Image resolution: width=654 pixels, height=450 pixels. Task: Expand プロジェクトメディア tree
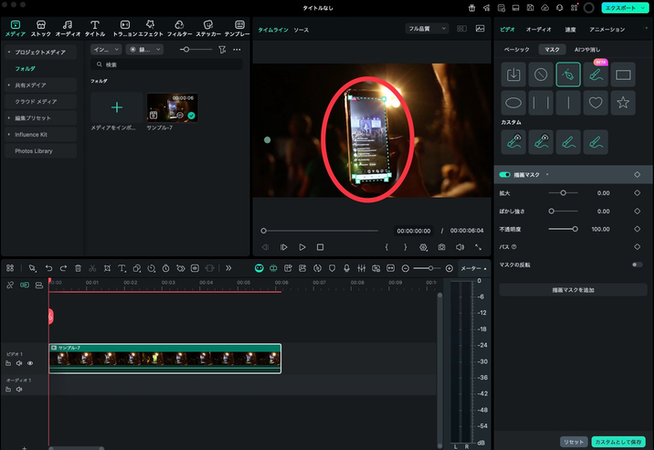(x=9, y=52)
